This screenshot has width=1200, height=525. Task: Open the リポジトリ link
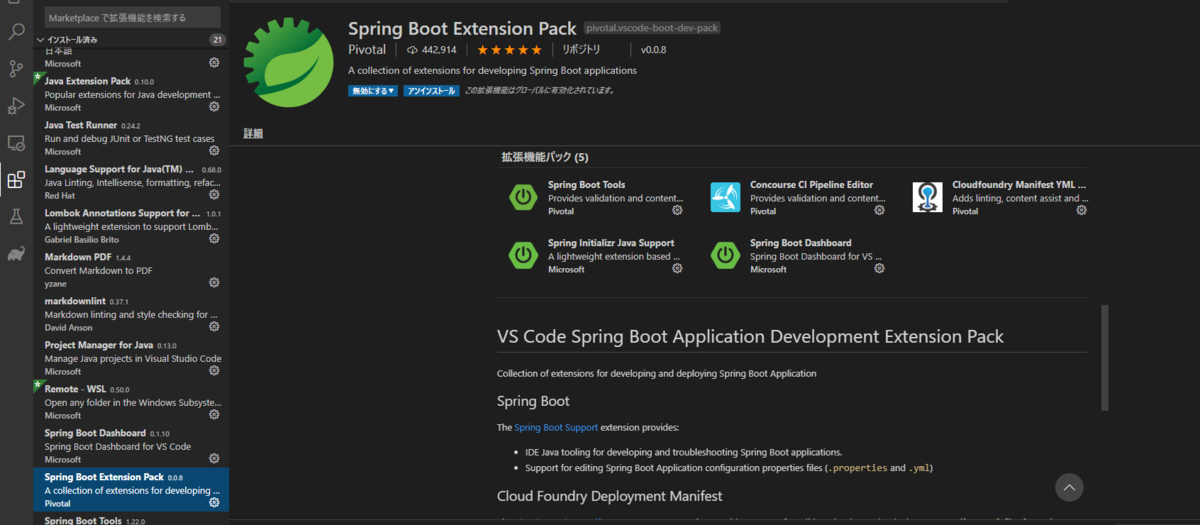pos(581,49)
